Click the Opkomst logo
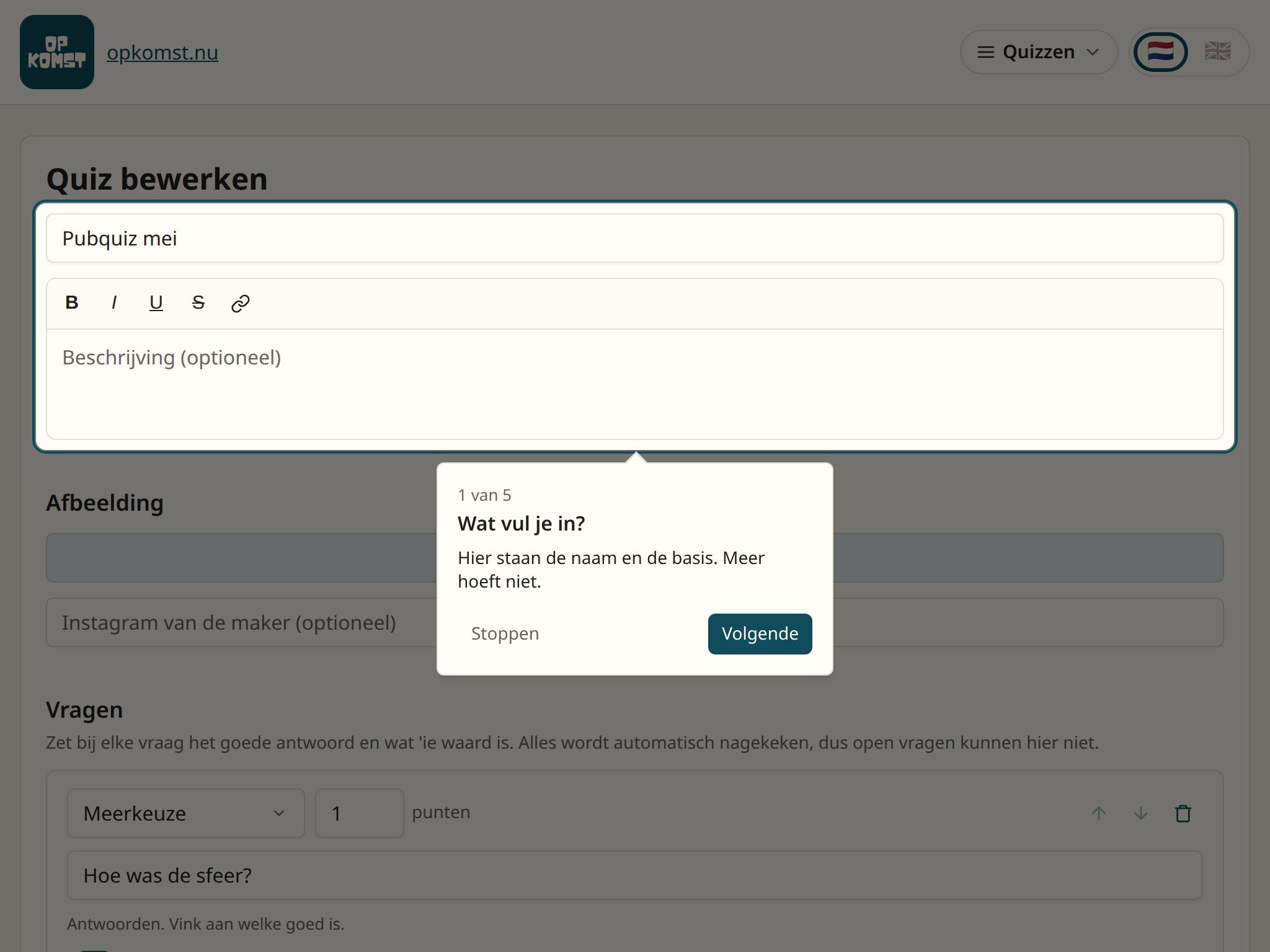 57,52
